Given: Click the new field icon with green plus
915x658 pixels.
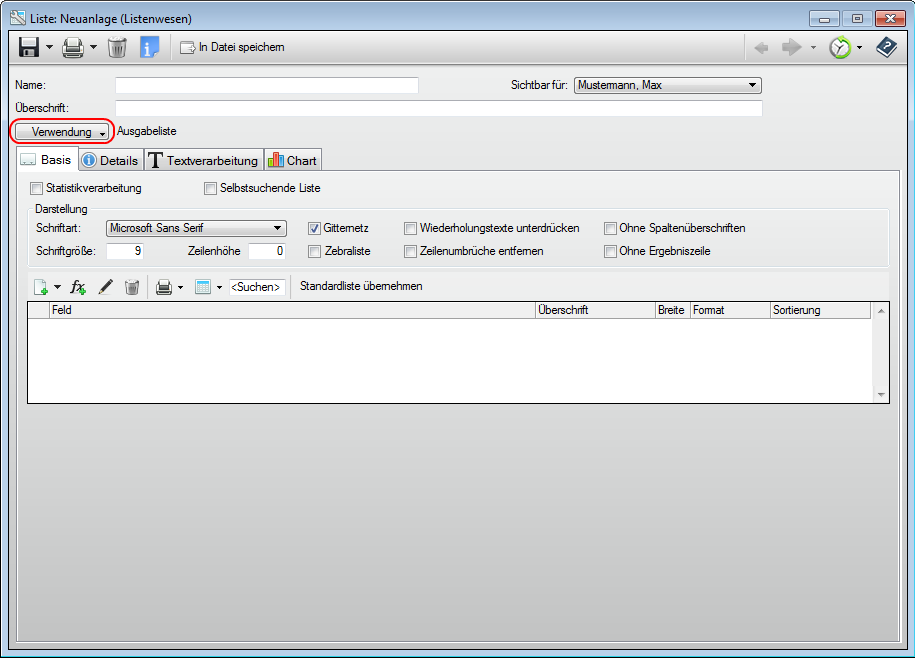Looking at the screenshot, I should (41, 287).
